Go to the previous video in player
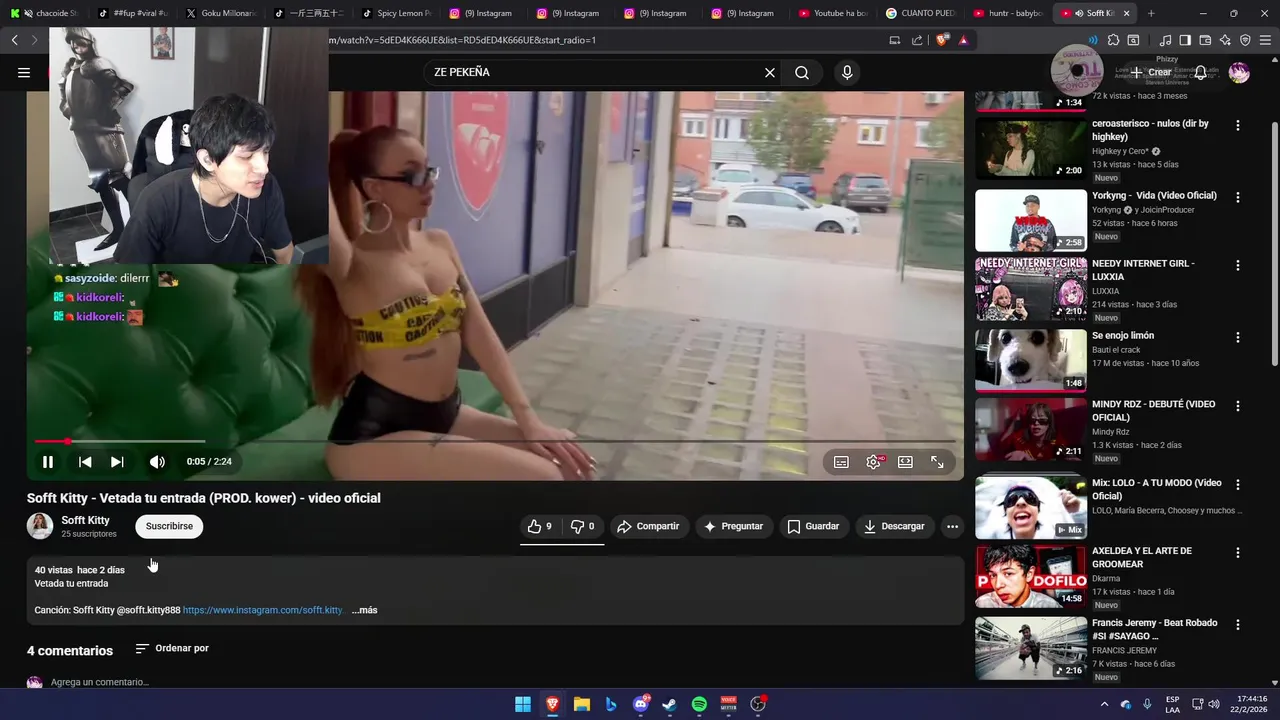This screenshot has height=720, width=1280. pyautogui.click(x=85, y=462)
